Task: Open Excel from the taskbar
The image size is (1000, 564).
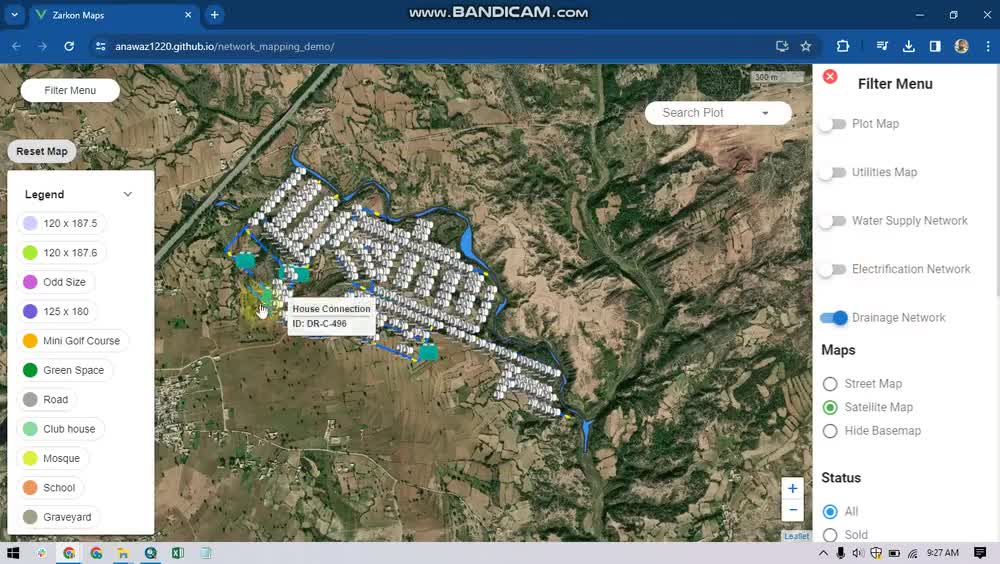Action: point(178,553)
